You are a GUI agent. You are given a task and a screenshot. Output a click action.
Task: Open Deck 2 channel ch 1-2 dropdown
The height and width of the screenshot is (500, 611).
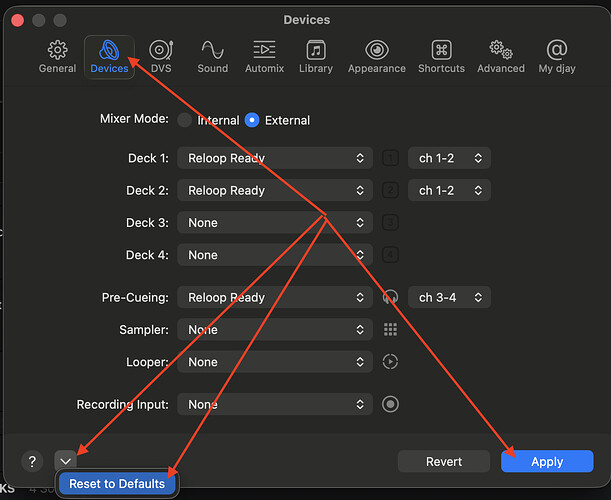point(449,190)
